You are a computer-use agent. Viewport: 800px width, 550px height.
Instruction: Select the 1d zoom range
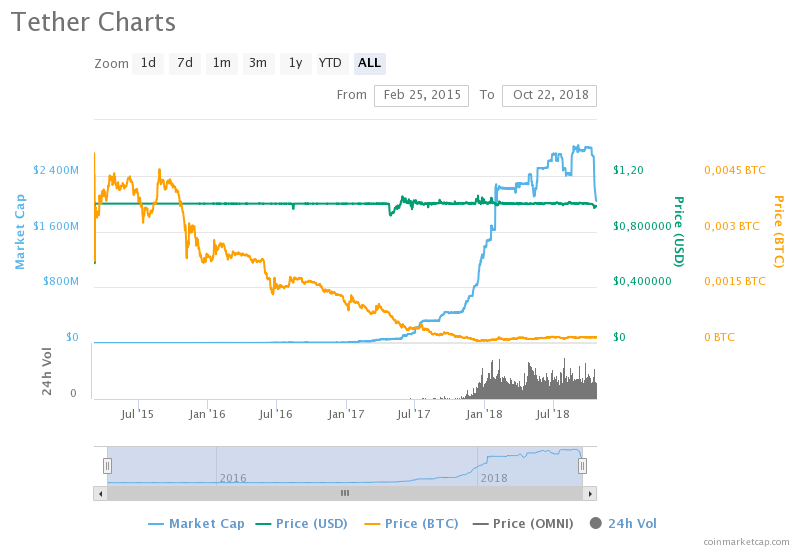tap(148, 63)
